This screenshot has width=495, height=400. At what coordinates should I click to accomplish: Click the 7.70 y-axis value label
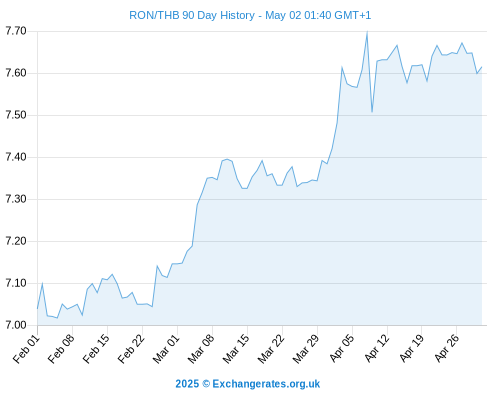point(16,31)
